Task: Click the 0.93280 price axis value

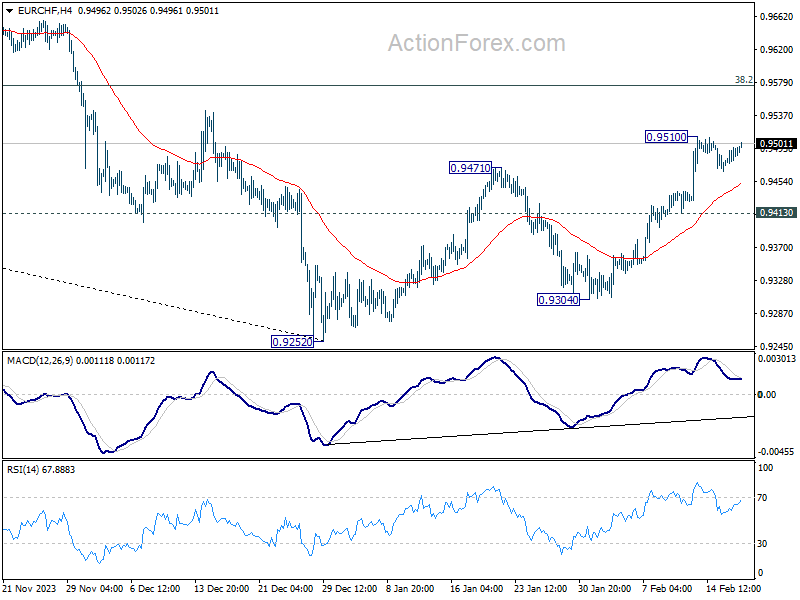Action: [777, 281]
